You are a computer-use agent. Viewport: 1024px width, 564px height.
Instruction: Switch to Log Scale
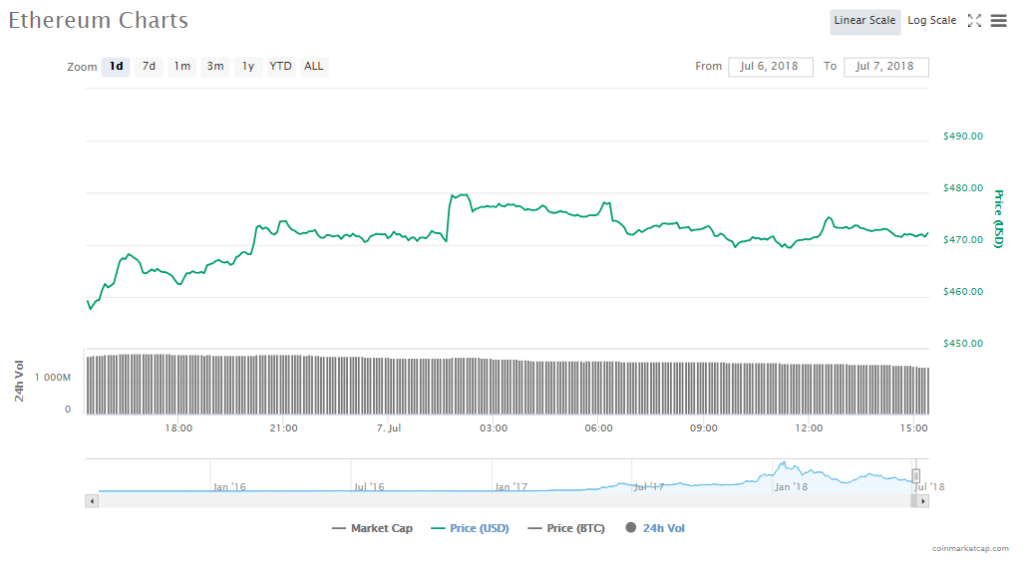click(x=931, y=21)
